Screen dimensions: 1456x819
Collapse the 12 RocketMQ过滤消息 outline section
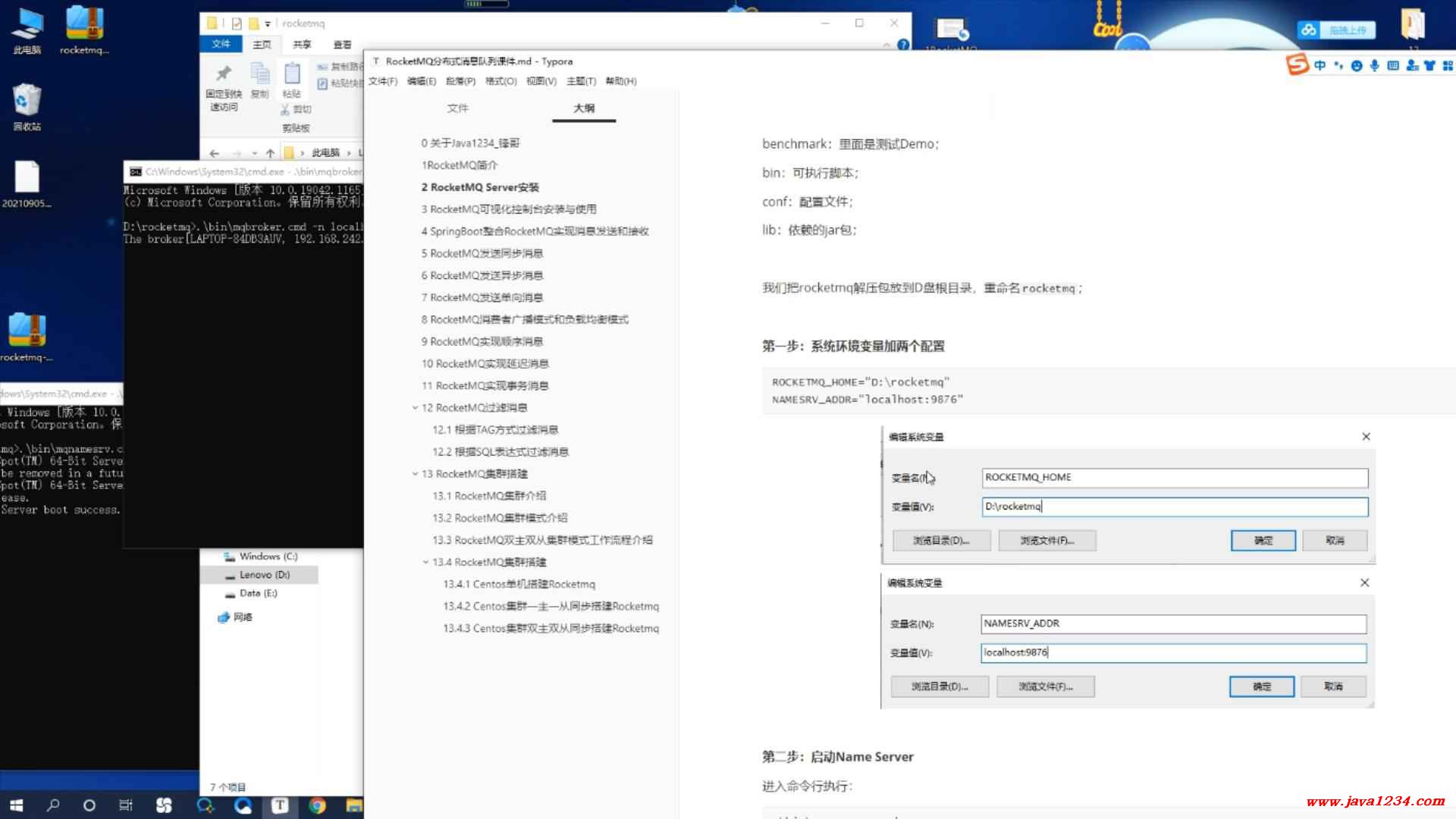(415, 408)
